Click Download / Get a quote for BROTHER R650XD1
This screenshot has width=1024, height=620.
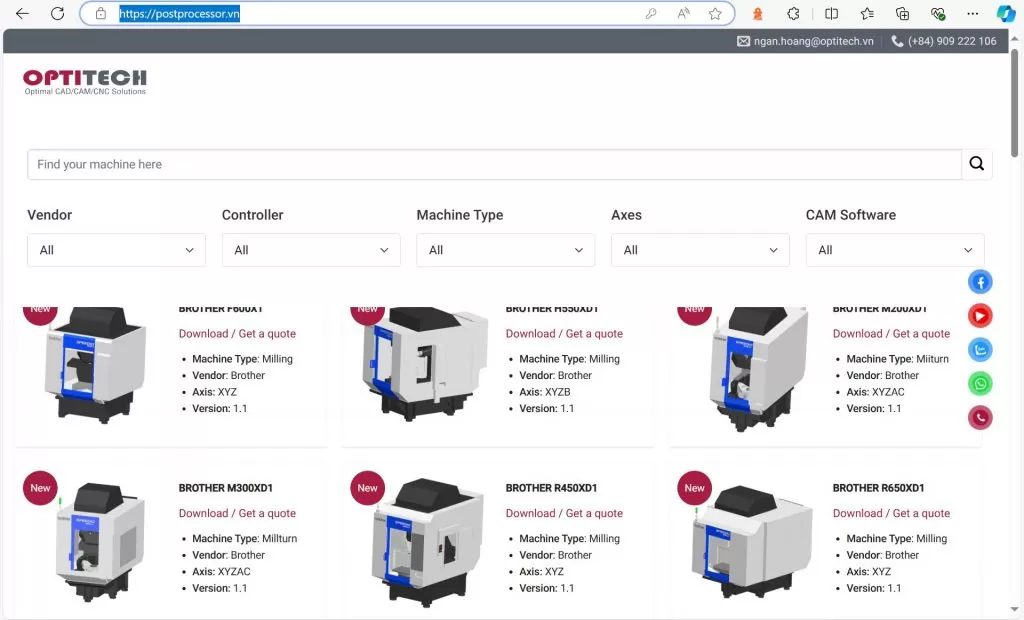pyautogui.click(x=891, y=514)
